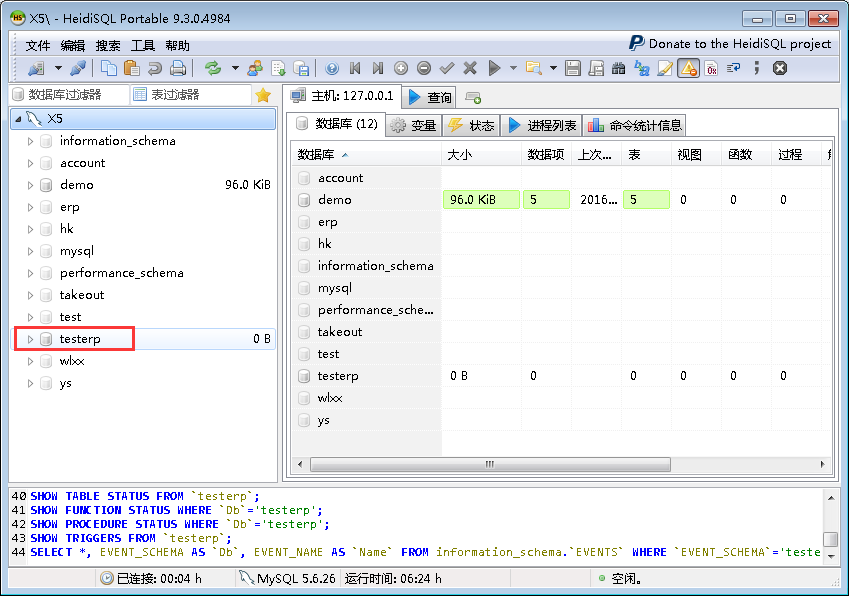
Task: Open the 搜索 menu
Action: (x=108, y=45)
